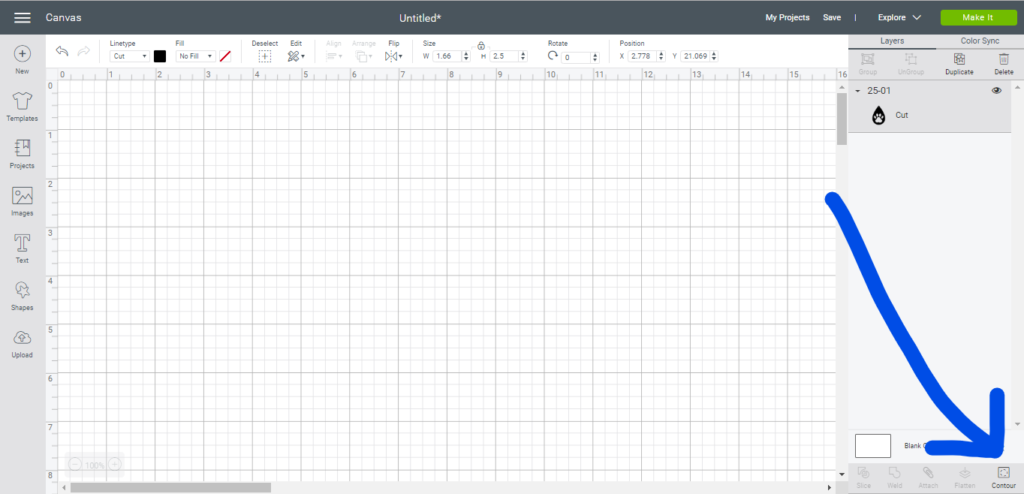Click the New project icon
The height and width of the screenshot is (494, 1024).
[22, 58]
